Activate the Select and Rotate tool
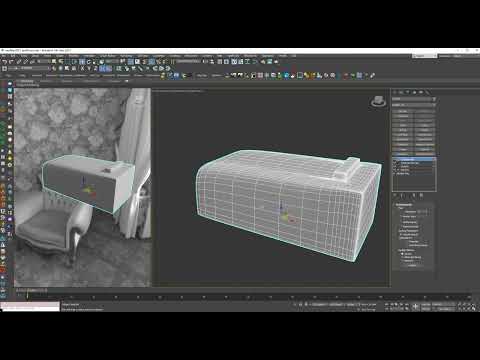The width and height of the screenshot is (480, 360). 89,62
